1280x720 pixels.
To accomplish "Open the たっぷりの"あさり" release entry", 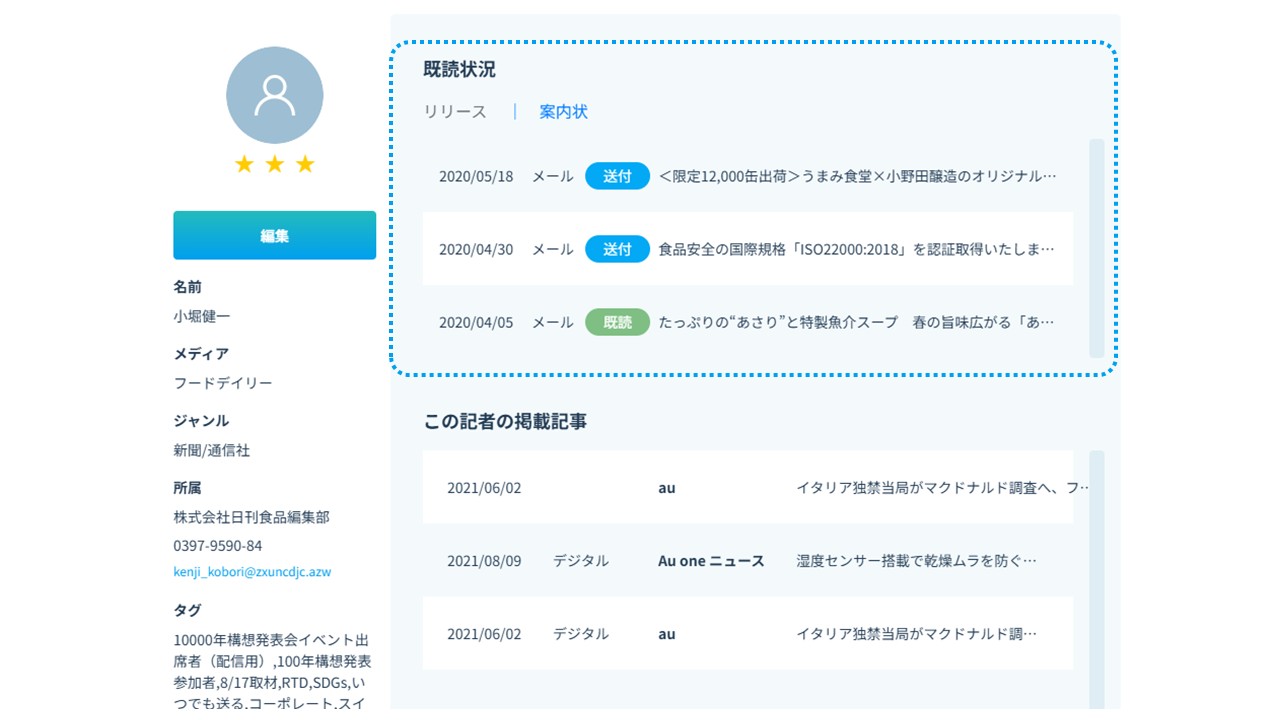I will click(x=856, y=322).
